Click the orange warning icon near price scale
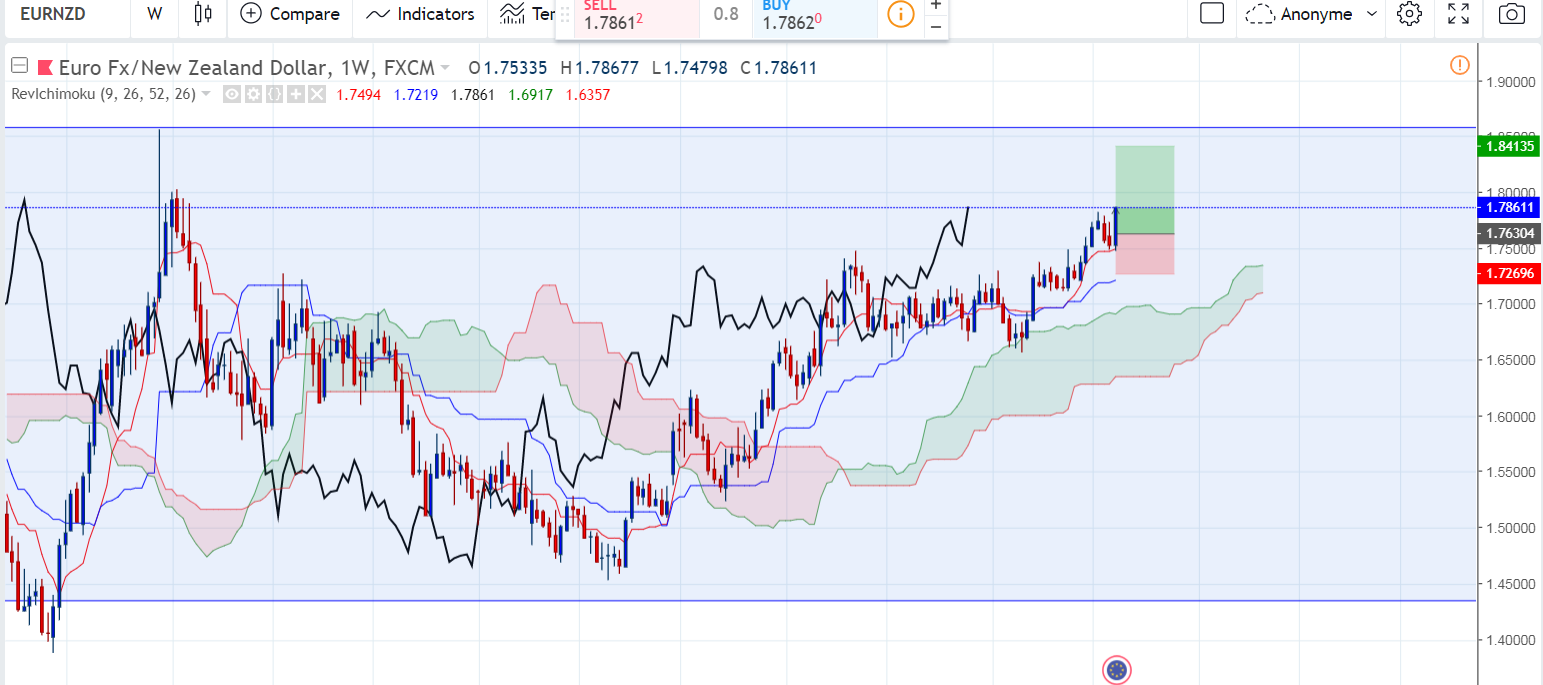This screenshot has height=685, width=1543. pos(1459,65)
